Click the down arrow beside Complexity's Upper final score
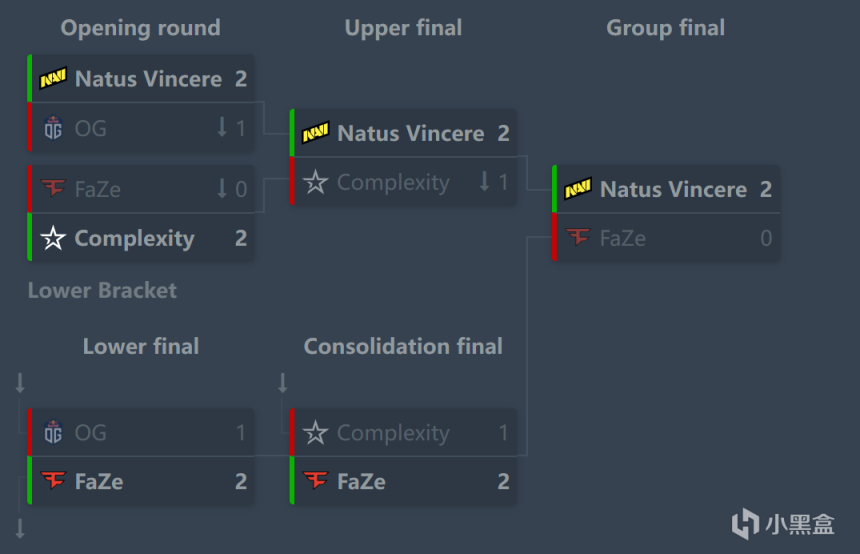The width and height of the screenshot is (860, 554). coord(484,183)
